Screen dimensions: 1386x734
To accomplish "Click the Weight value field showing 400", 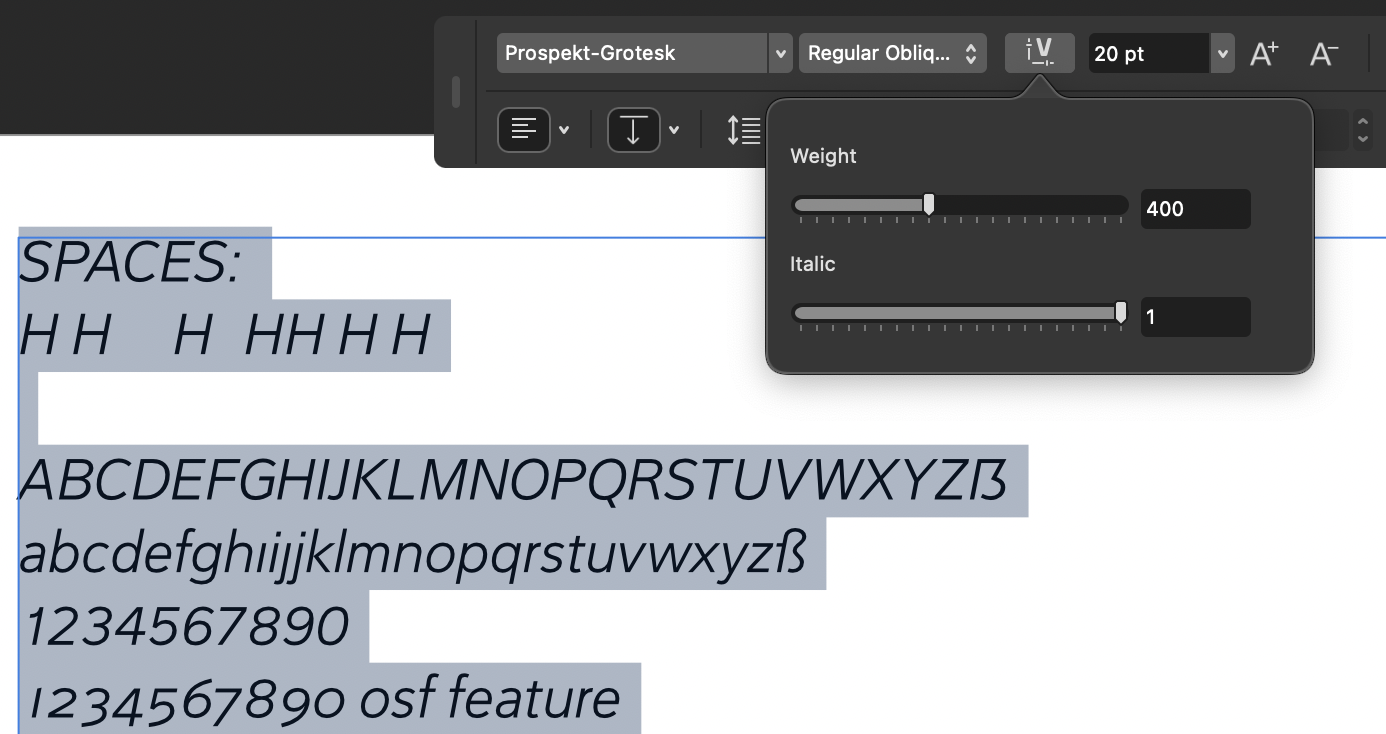I will [x=1195, y=208].
